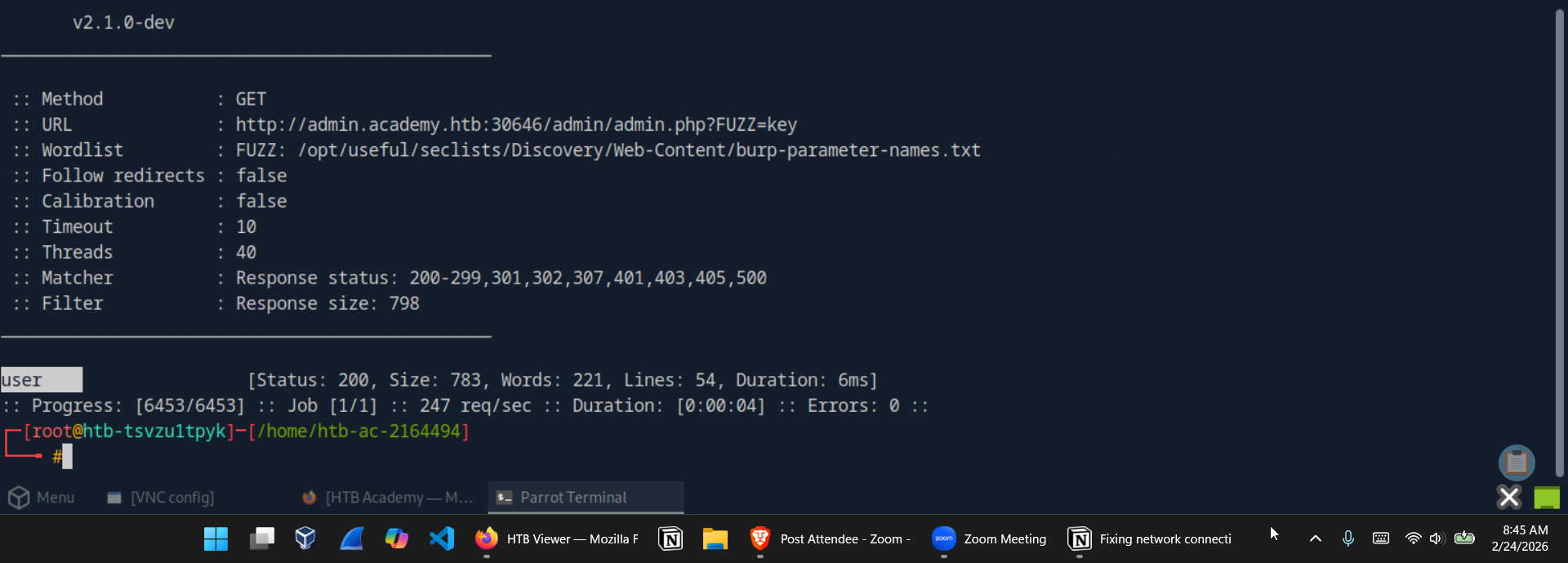
Task: Open the Parrot Menu launcher
Action: tap(41, 498)
